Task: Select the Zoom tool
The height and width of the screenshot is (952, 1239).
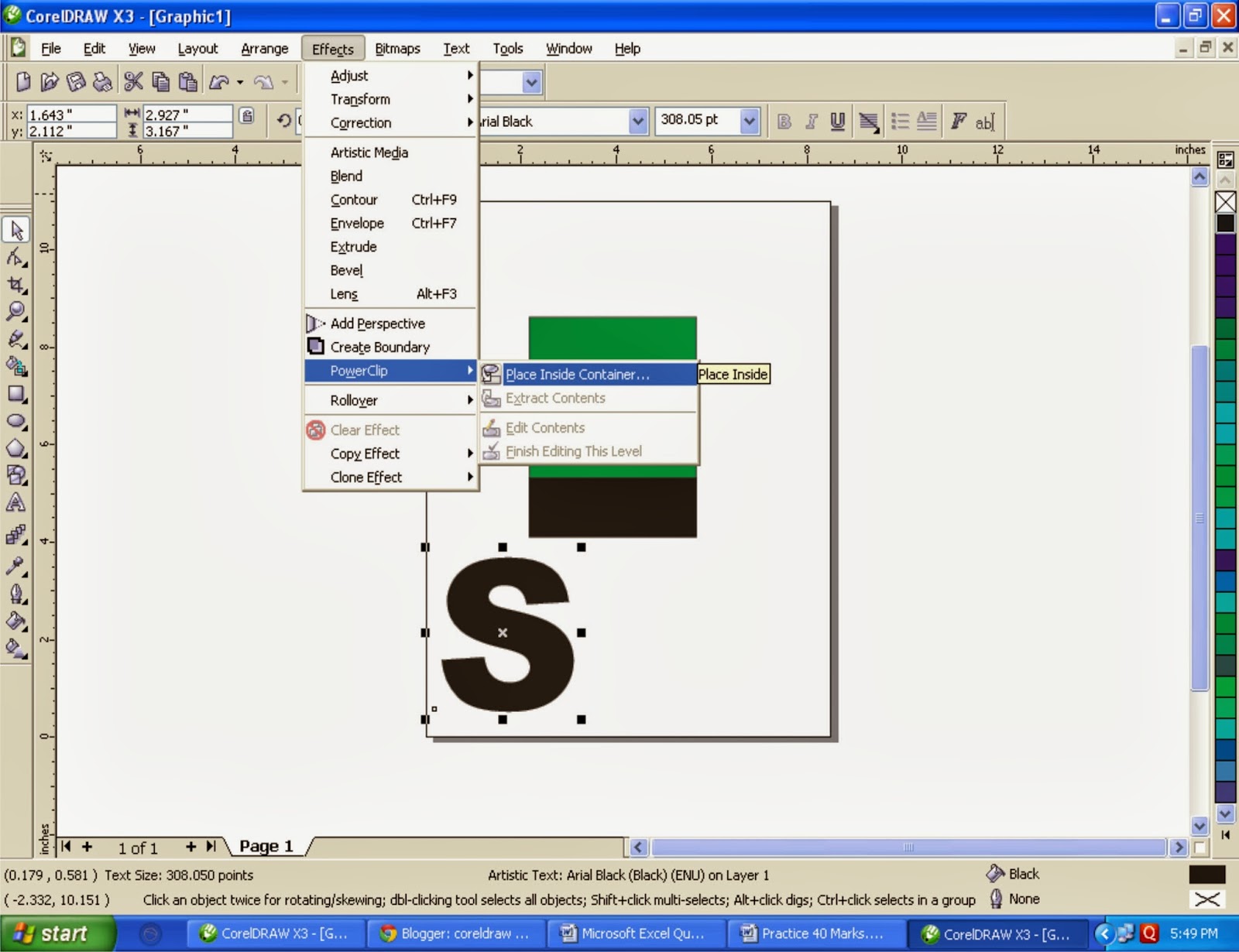Action: click(15, 311)
